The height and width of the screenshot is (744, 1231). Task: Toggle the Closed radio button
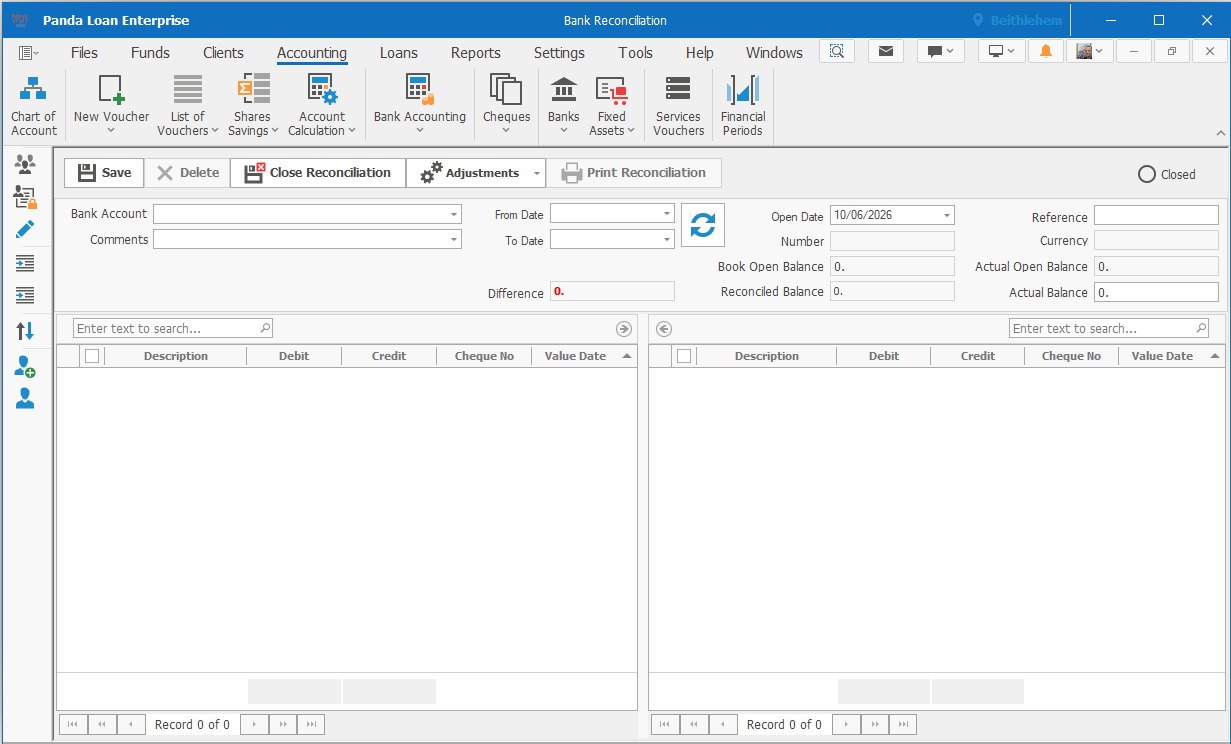(1147, 174)
